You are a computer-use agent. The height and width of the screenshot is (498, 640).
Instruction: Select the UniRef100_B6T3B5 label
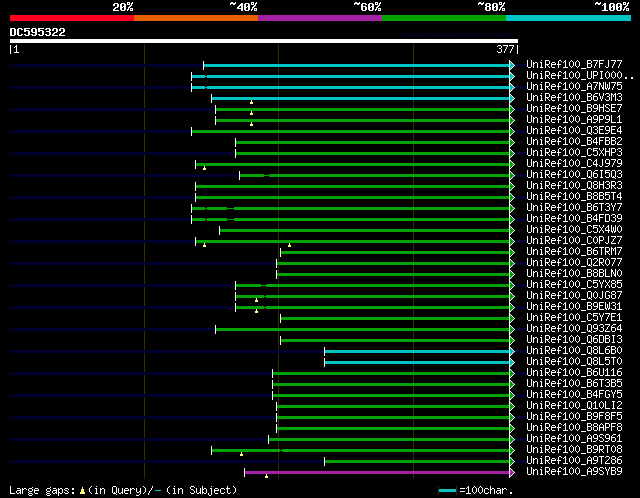coord(574,384)
